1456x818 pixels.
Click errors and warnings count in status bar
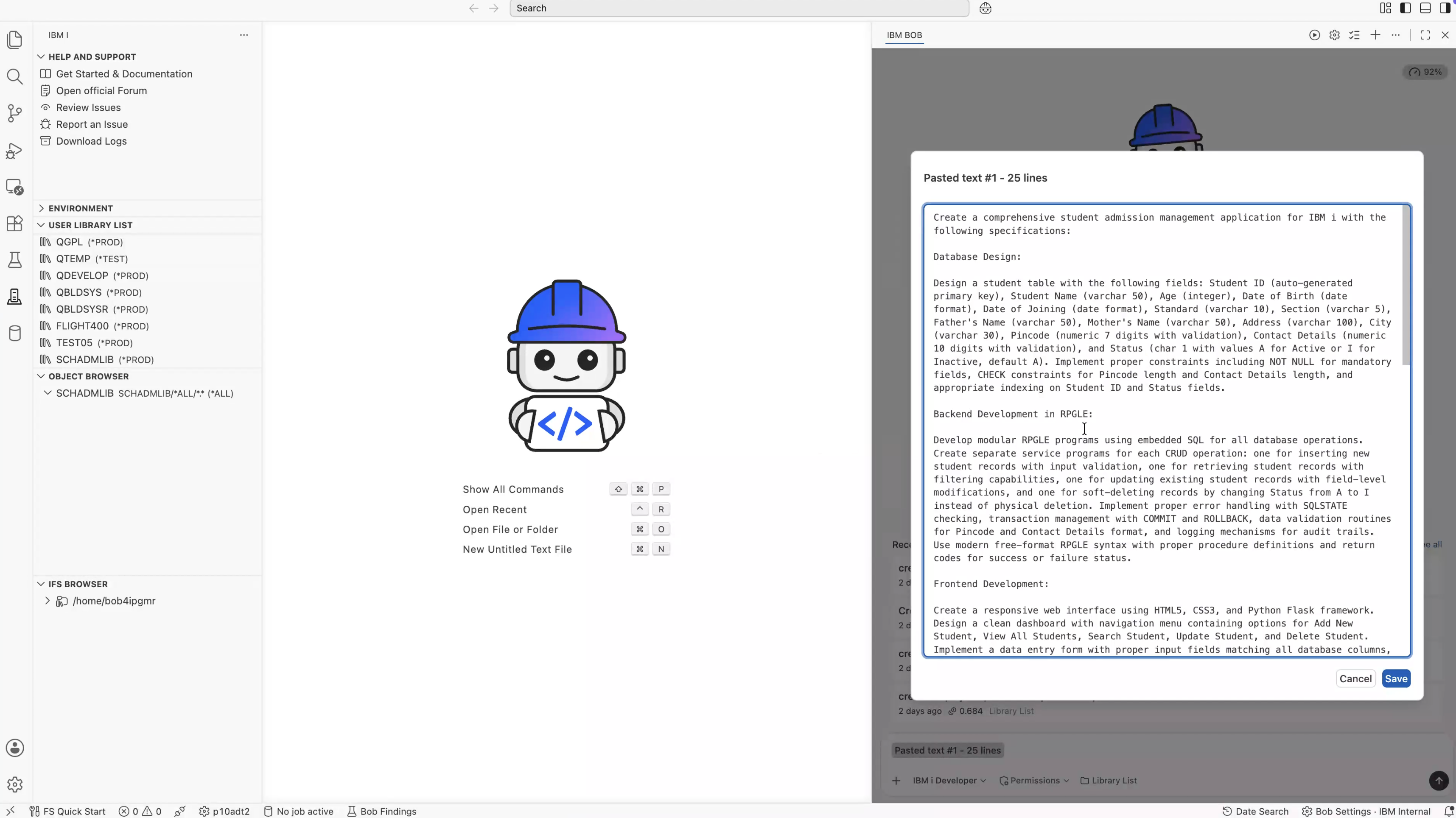[140, 811]
